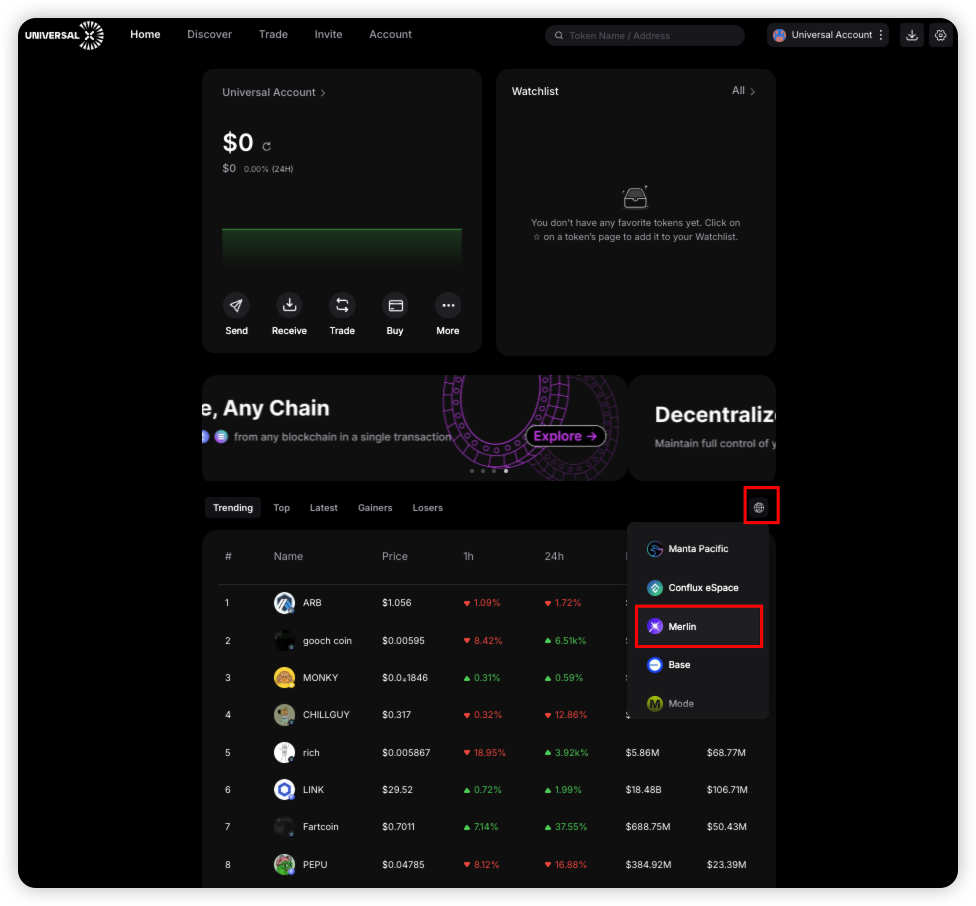
Task: Select Base chain
Action: pos(698,665)
